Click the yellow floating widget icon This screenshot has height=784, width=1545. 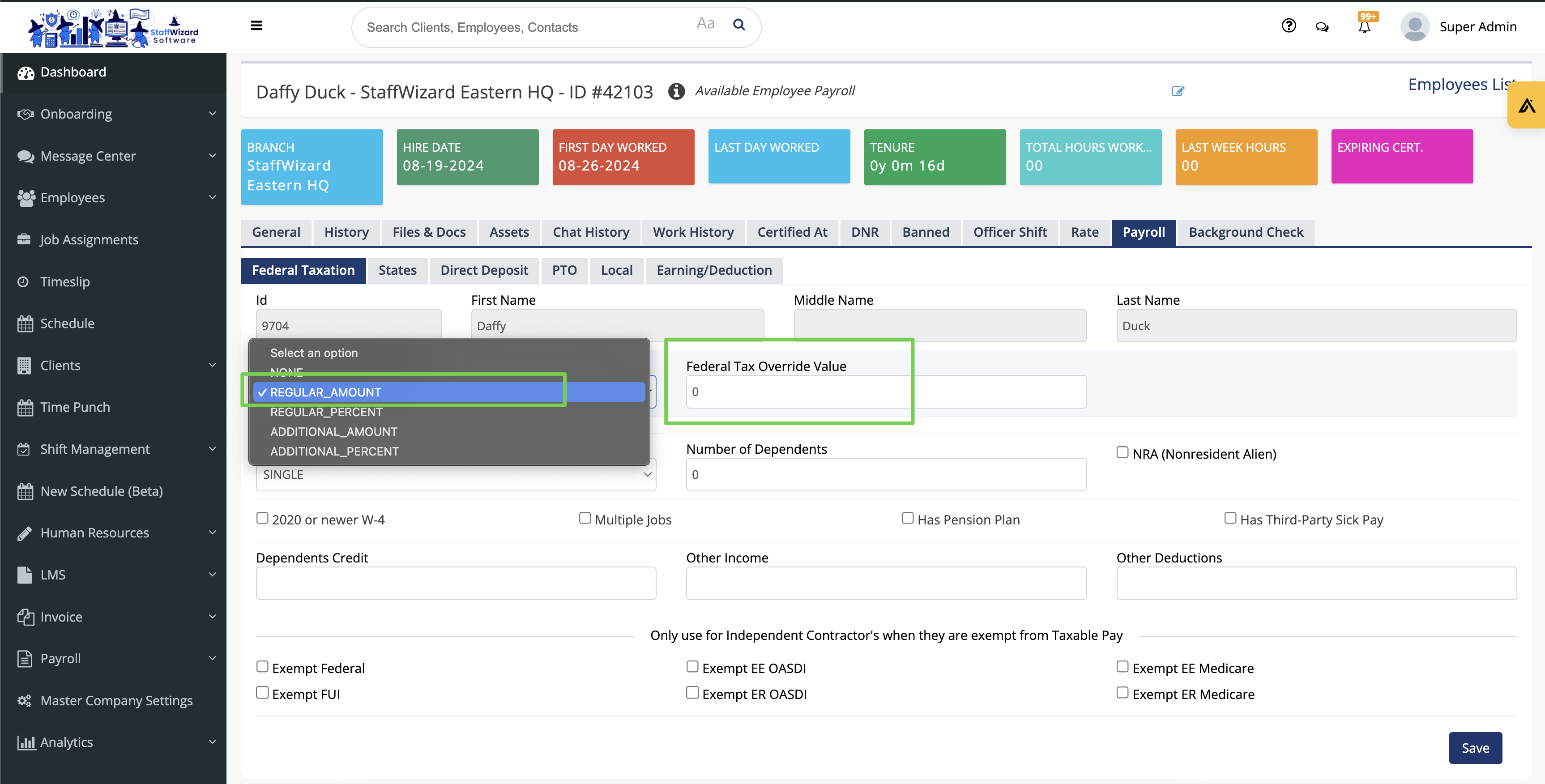click(x=1526, y=106)
